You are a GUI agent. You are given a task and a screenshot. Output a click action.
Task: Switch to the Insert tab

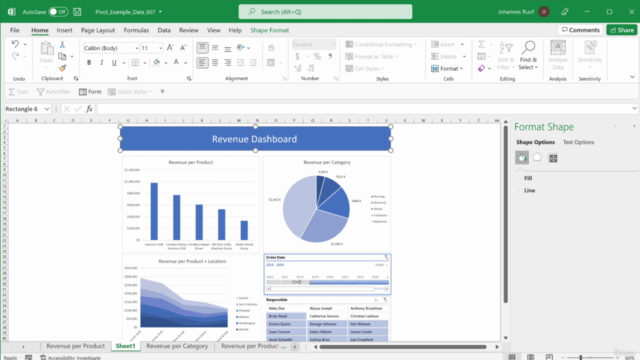pyautogui.click(x=64, y=30)
